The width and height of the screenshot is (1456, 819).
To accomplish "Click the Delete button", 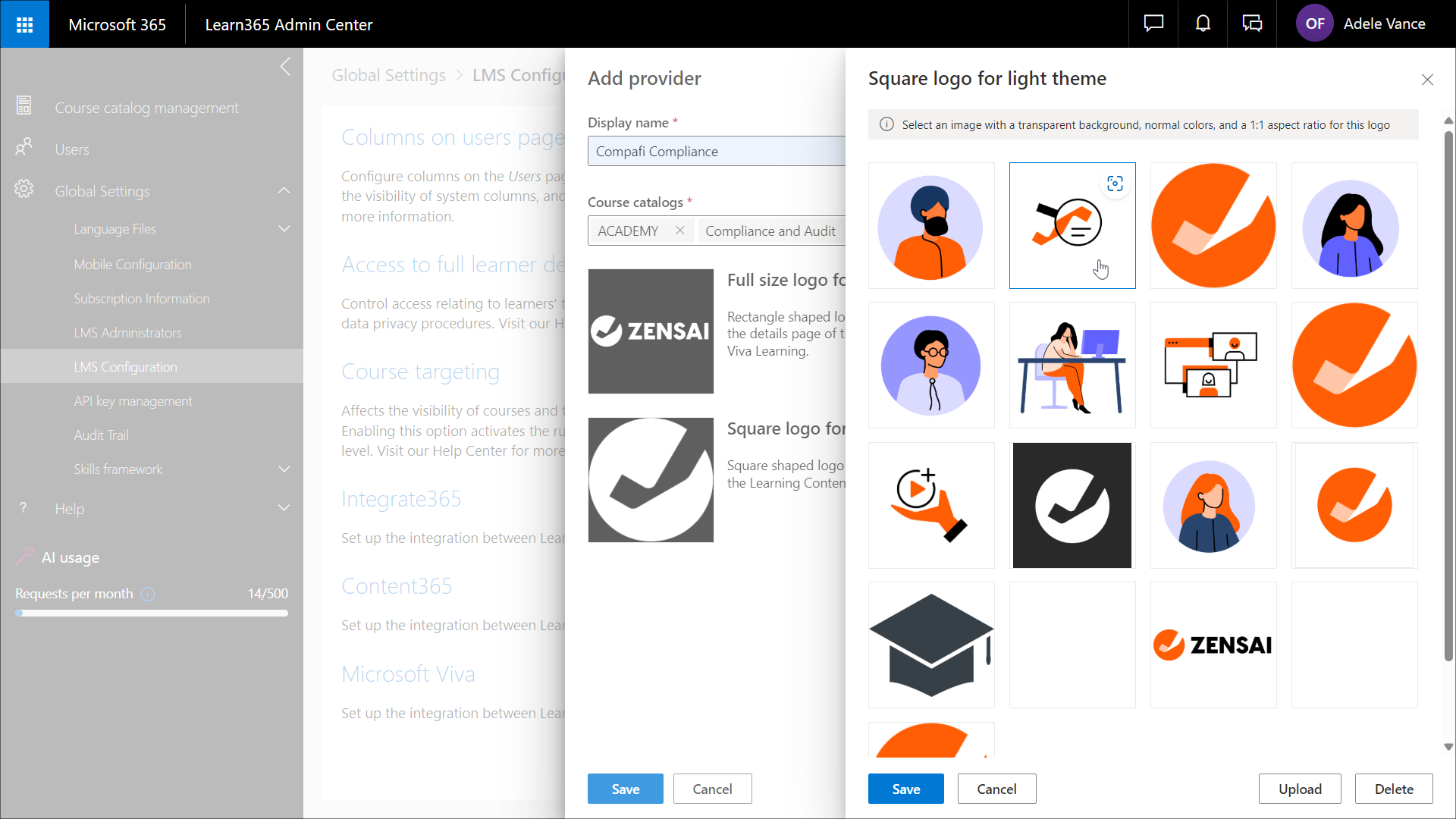I will (1393, 789).
